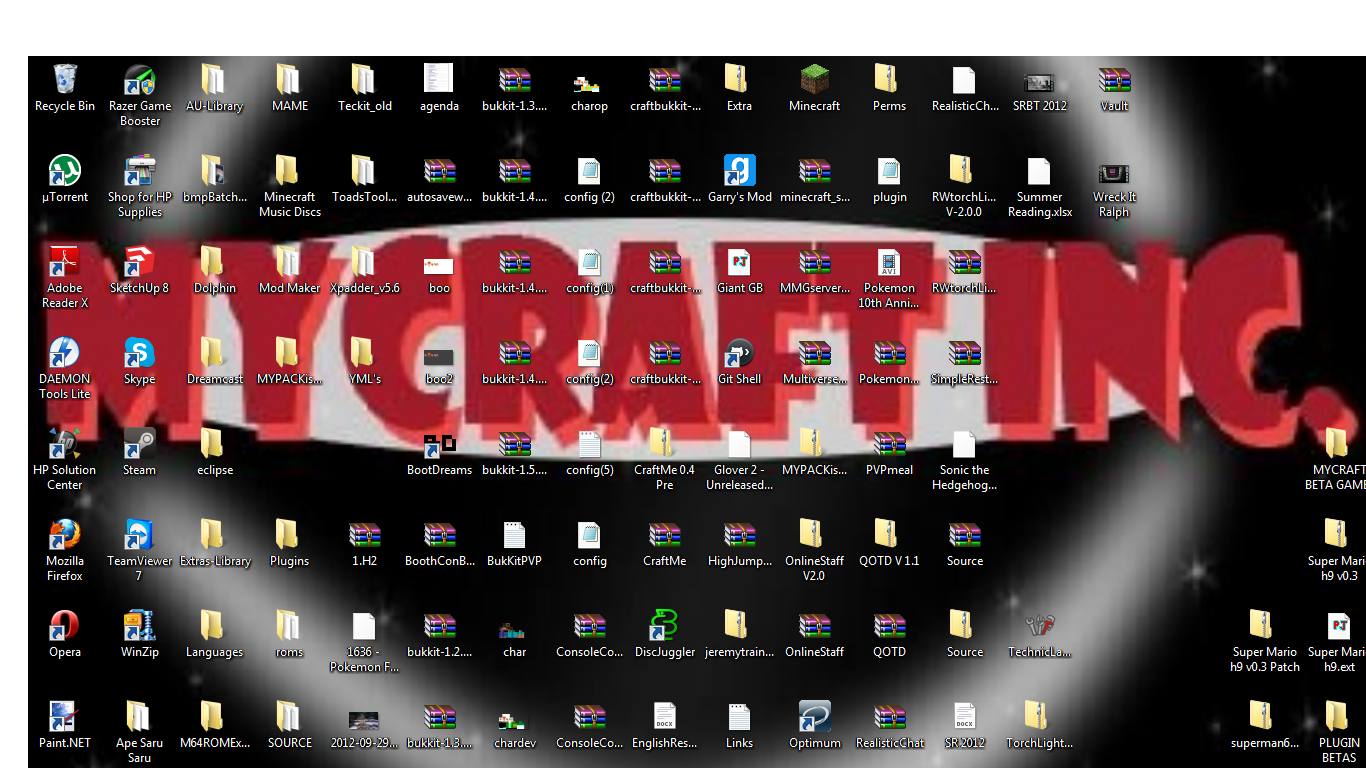Click the WinZip desktop icon
This screenshot has height=768, width=1366.
[x=140, y=626]
